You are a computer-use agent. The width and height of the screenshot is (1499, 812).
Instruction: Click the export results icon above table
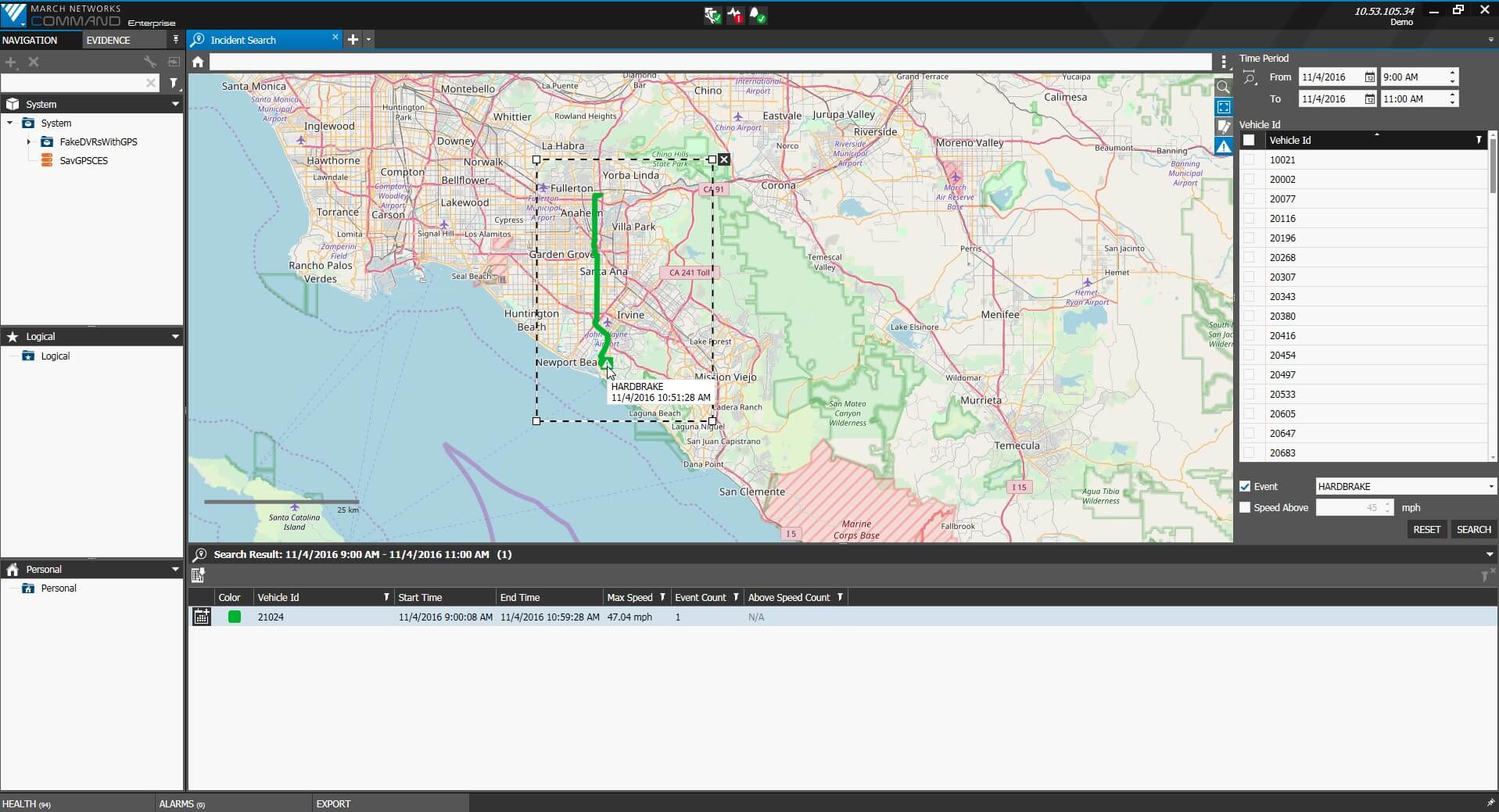[199, 576]
